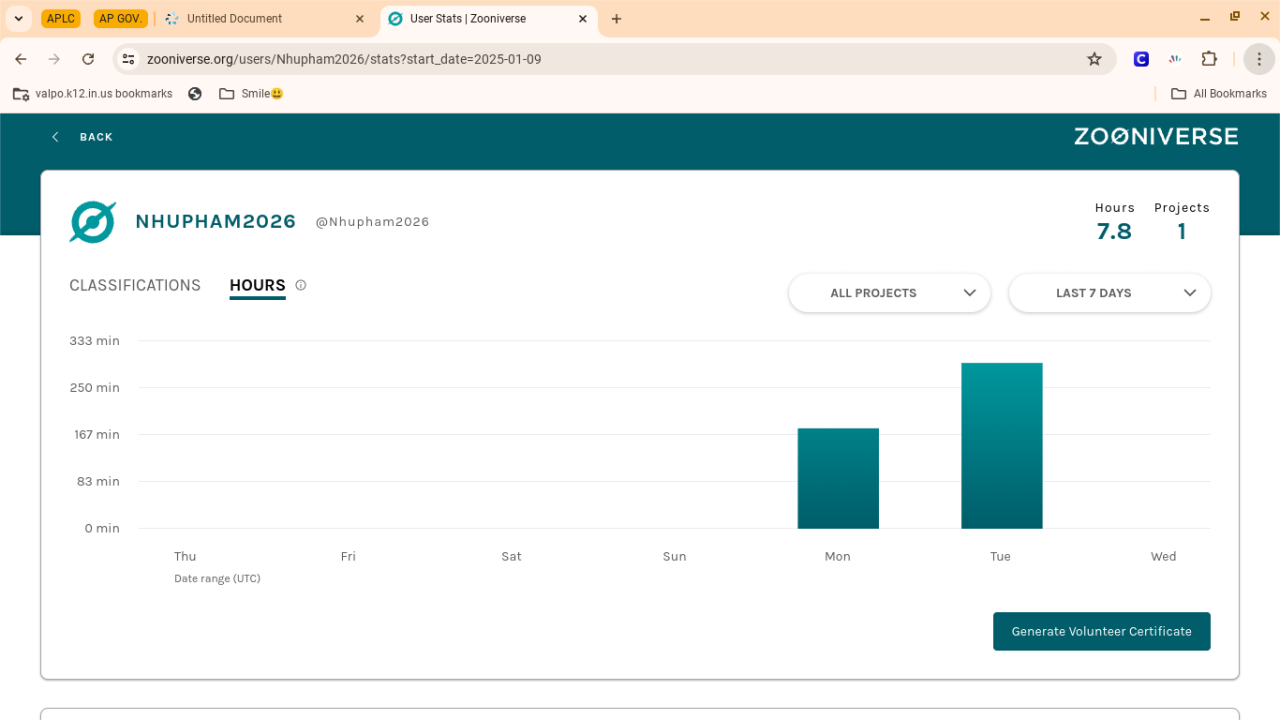Screen dimensions: 1280x720
Task: Open the AP GOV. tab group
Action: (x=121, y=18)
